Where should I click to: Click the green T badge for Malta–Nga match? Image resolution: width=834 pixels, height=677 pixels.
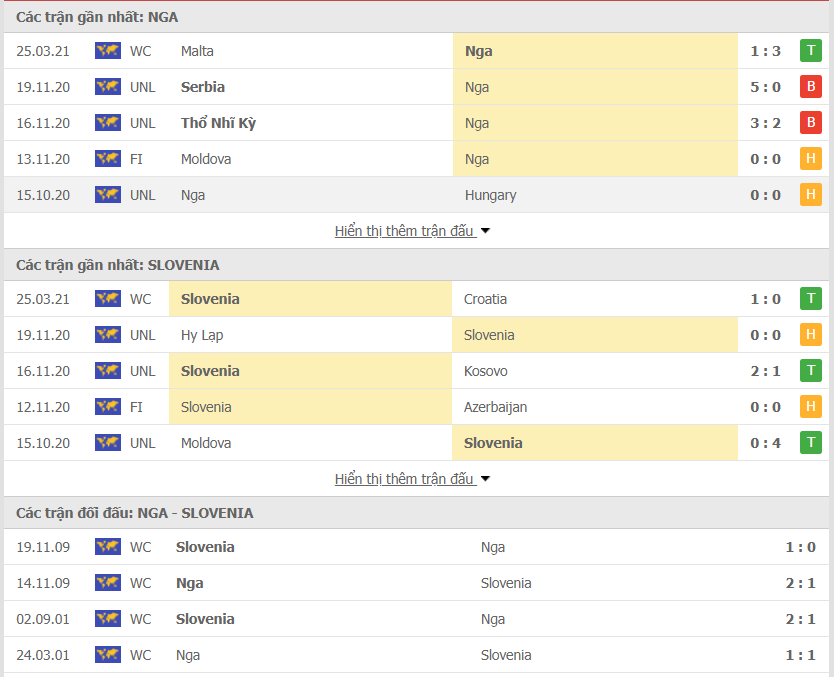pos(810,51)
